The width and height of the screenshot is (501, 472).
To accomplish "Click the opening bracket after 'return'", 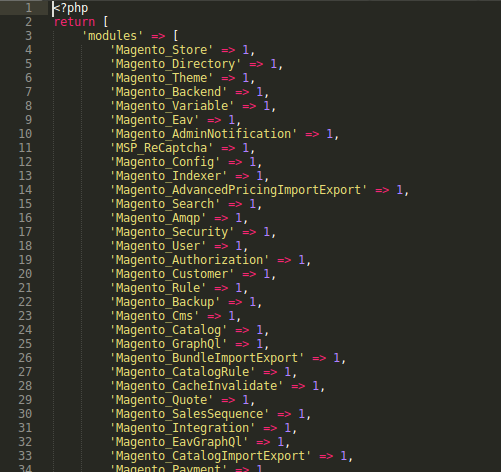I will coord(106,22).
